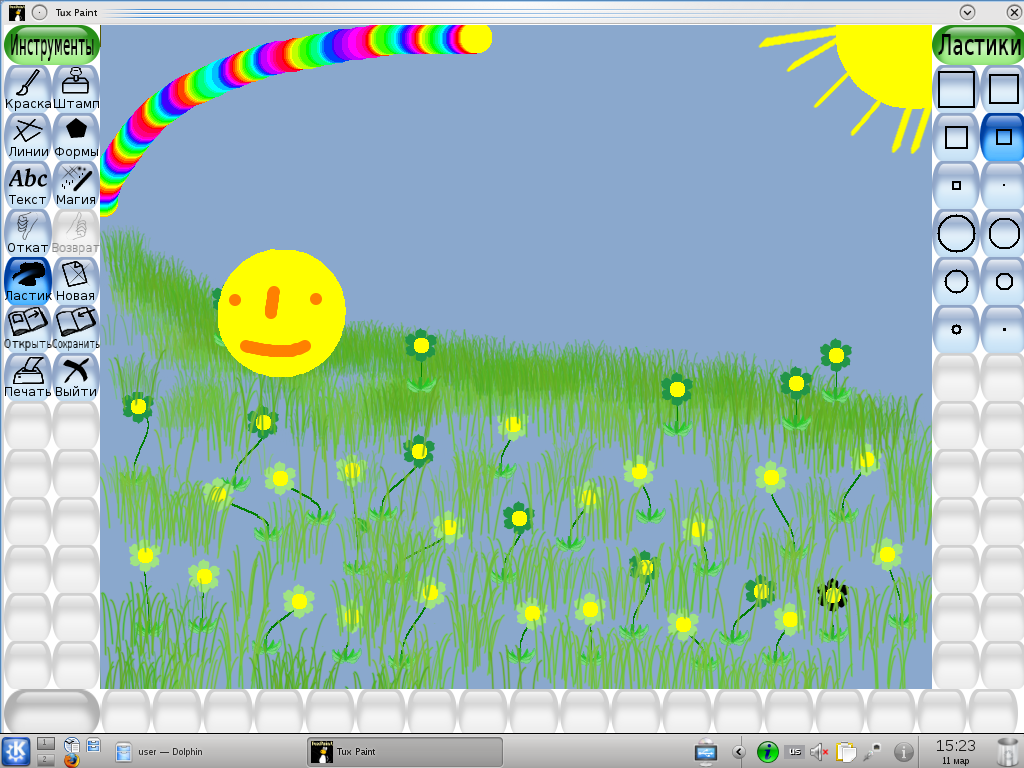Choose the Штамп stamp tool
This screenshot has width=1024, height=768.
[x=76, y=88]
